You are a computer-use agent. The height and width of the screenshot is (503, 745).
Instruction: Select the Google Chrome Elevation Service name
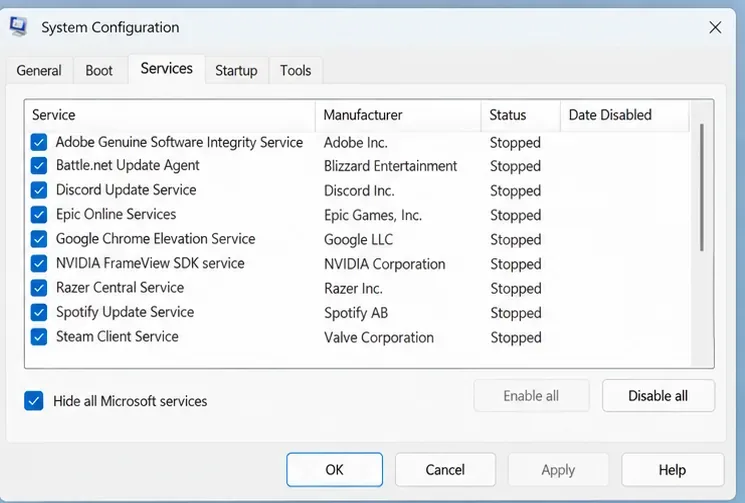point(155,239)
